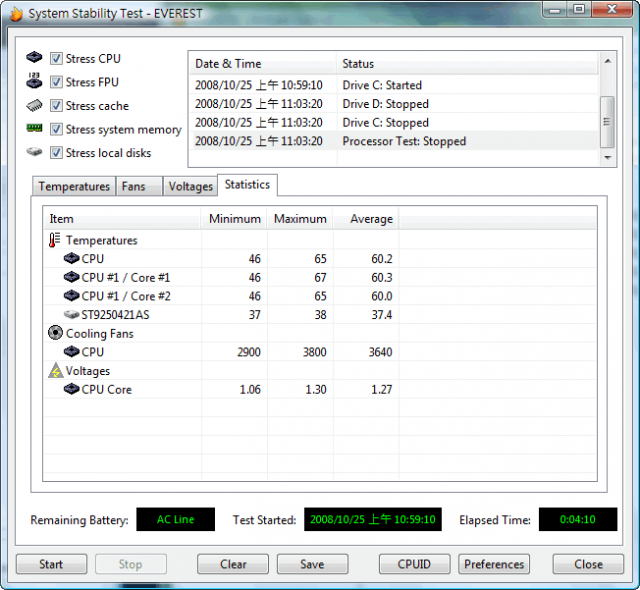Uncheck the Stress cache checkbox

(56, 106)
